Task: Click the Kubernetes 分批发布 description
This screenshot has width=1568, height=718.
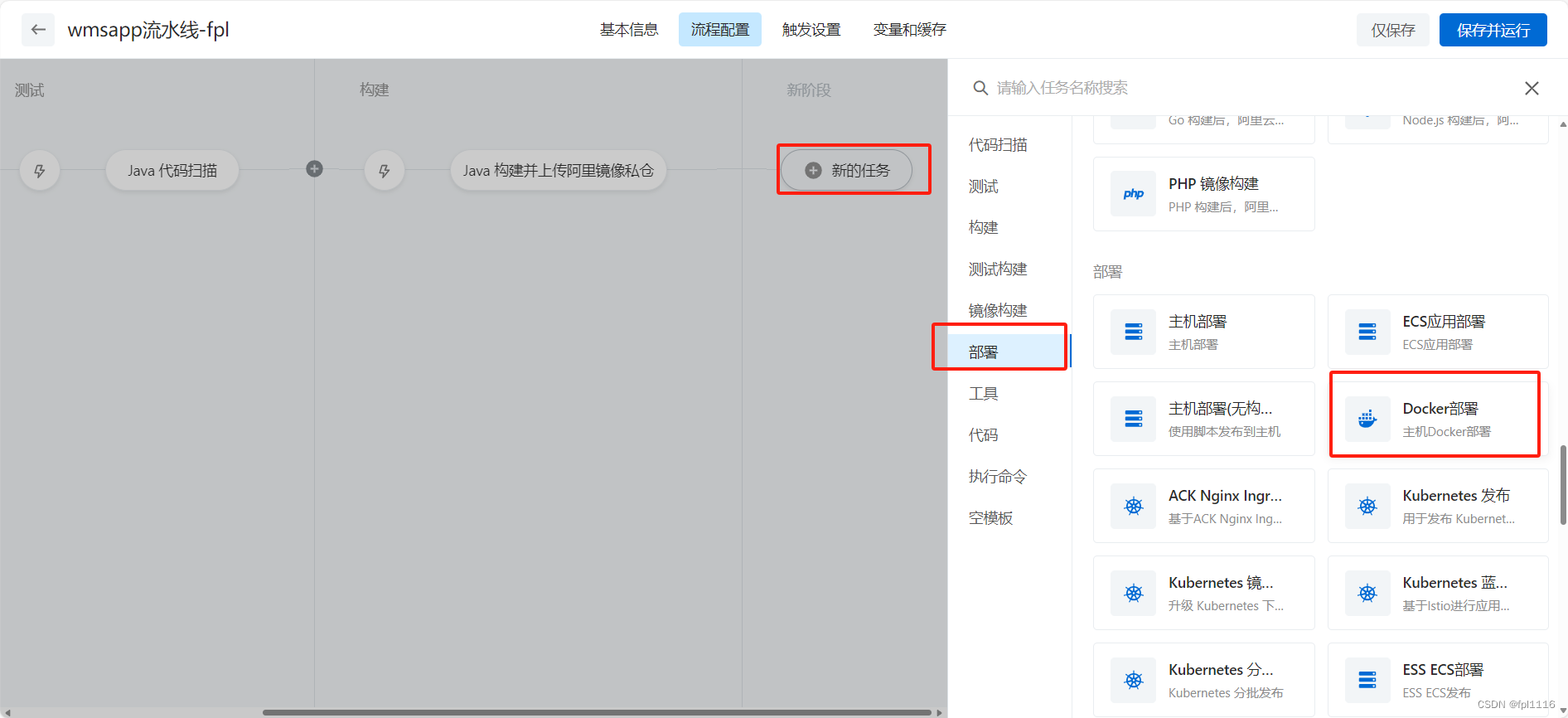Action: [1226, 693]
